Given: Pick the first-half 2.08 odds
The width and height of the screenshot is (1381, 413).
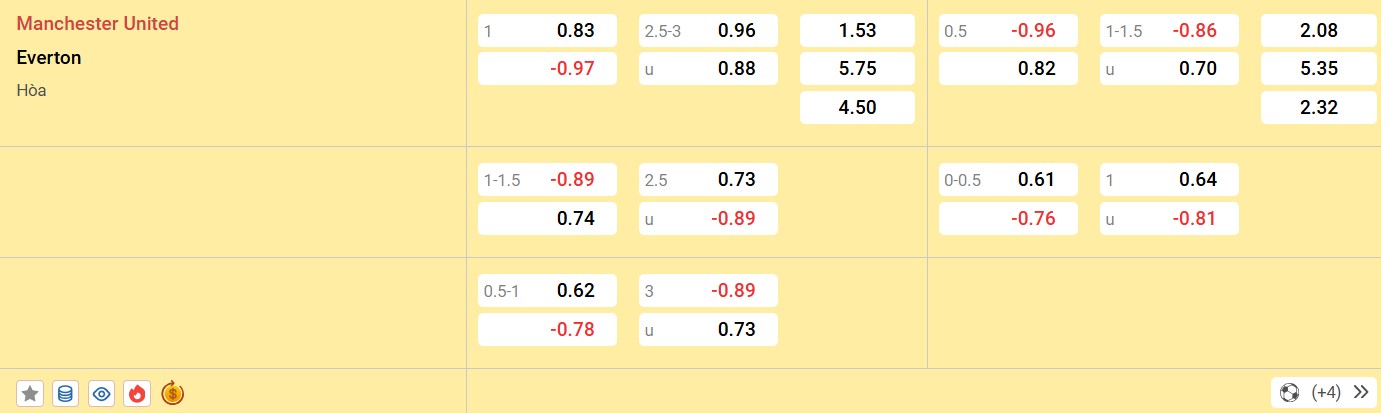Looking at the screenshot, I should coord(1318,31).
